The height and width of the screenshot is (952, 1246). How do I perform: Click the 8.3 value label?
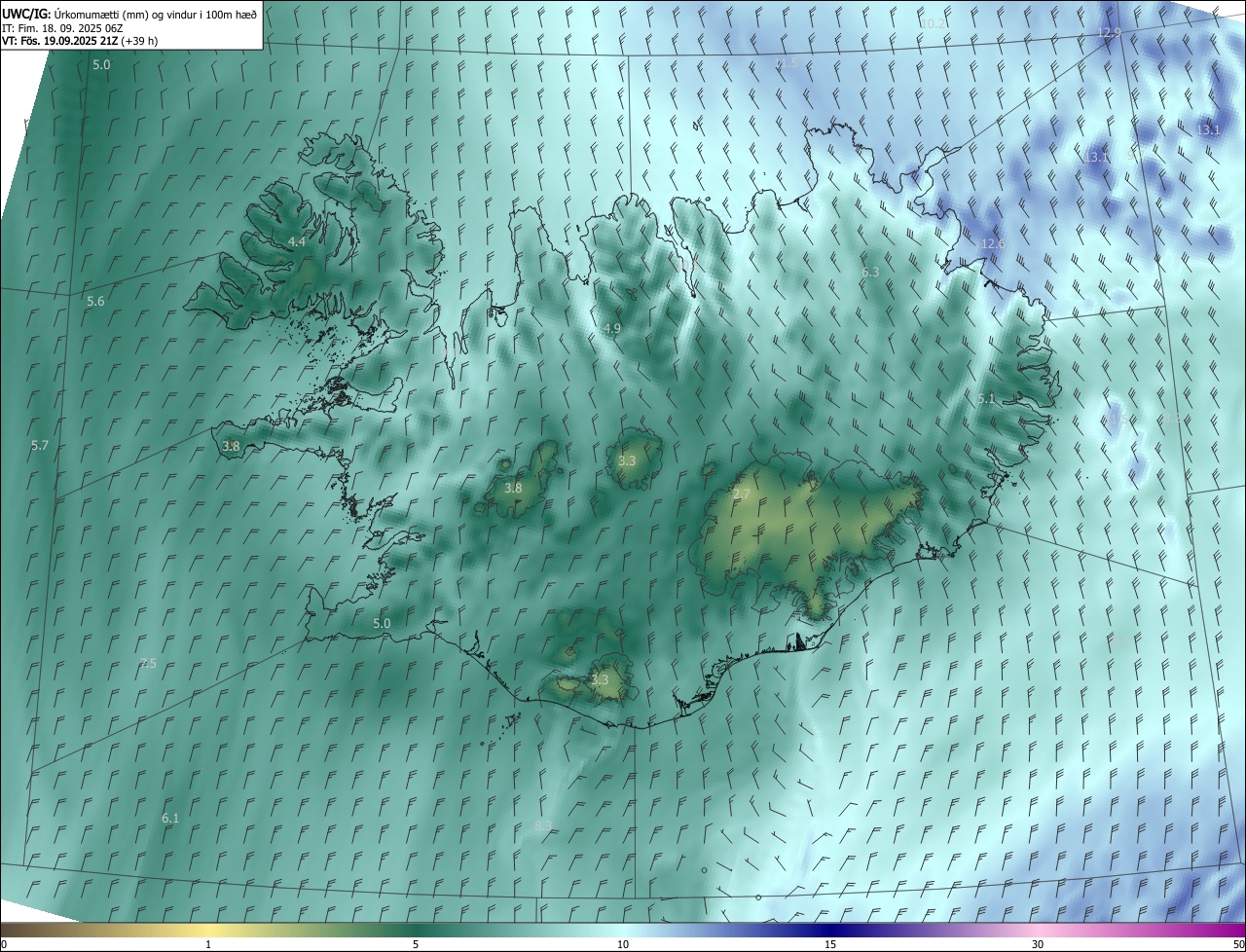click(543, 826)
